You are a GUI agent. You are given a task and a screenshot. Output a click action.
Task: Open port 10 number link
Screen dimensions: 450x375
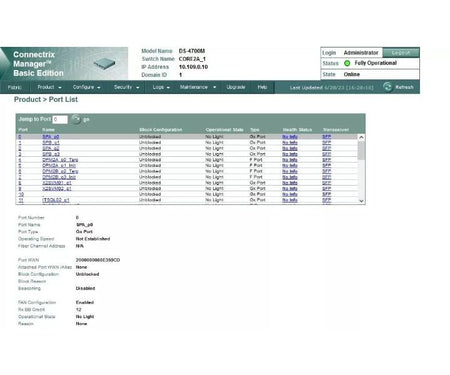(21, 194)
